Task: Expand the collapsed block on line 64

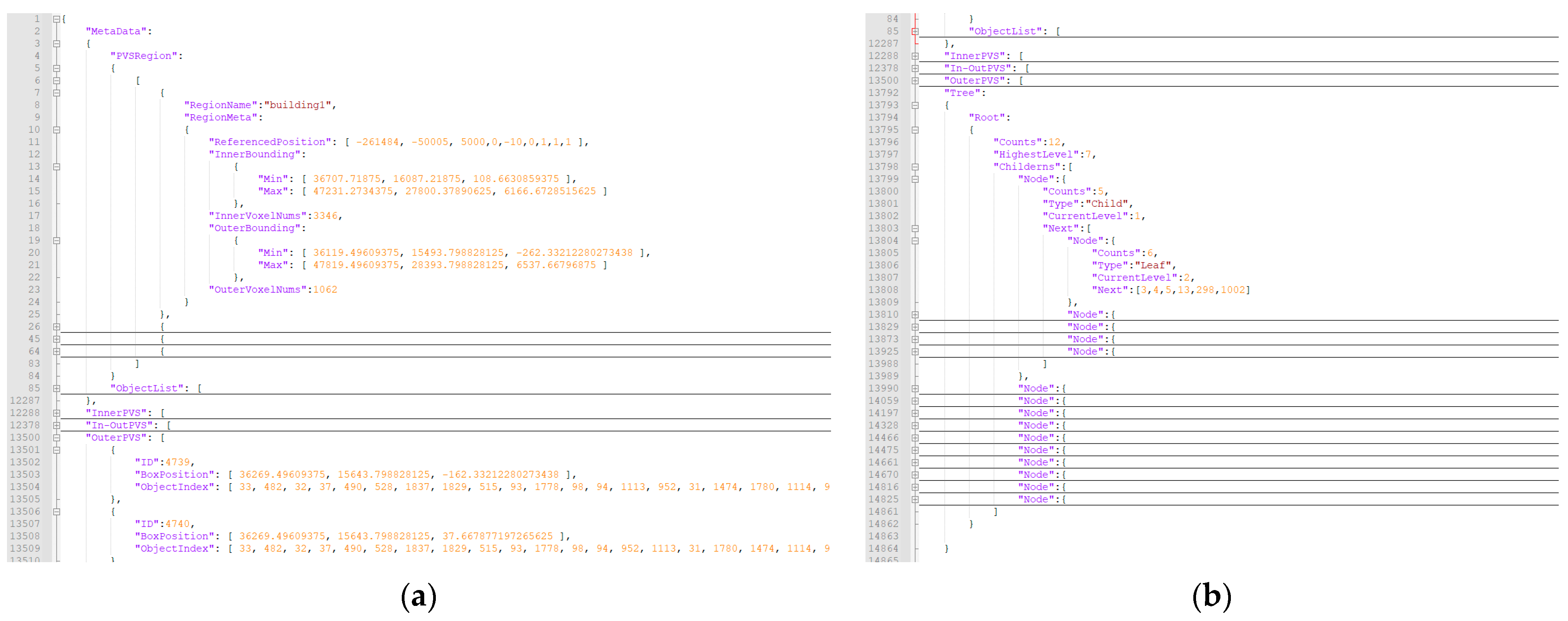Action: tap(57, 351)
